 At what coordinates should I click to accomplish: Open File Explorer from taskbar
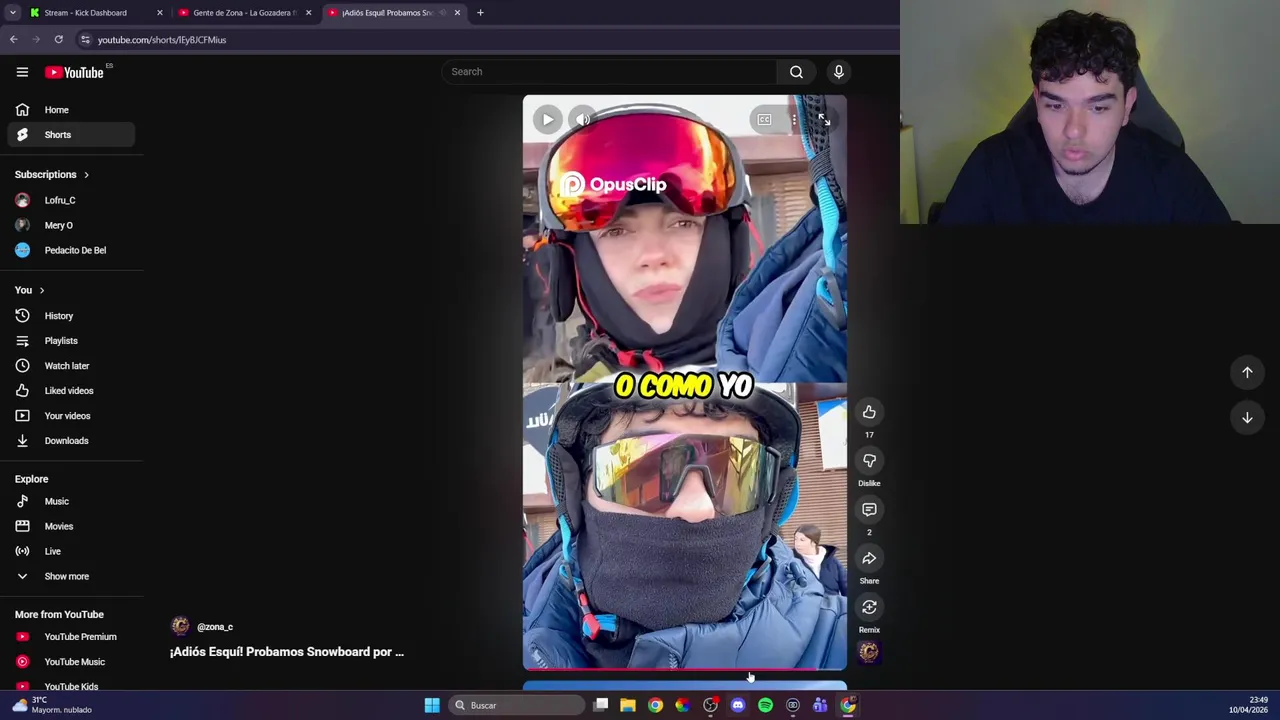pyautogui.click(x=628, y=705)
